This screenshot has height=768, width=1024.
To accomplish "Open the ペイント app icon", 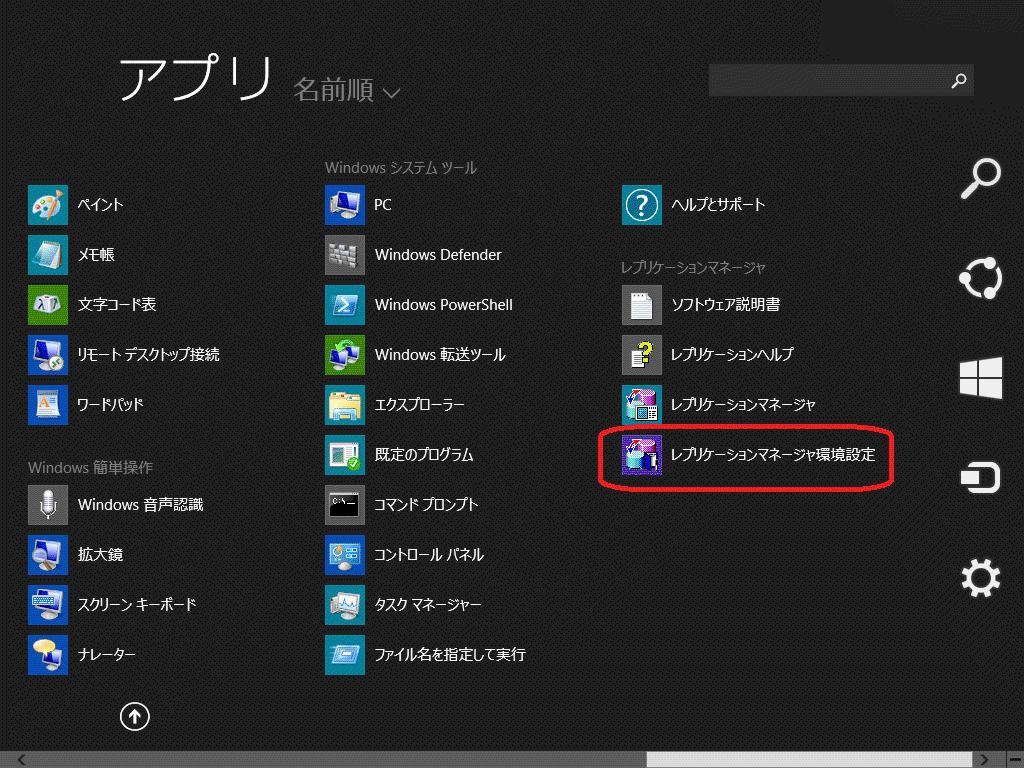I will pos(48,205).
